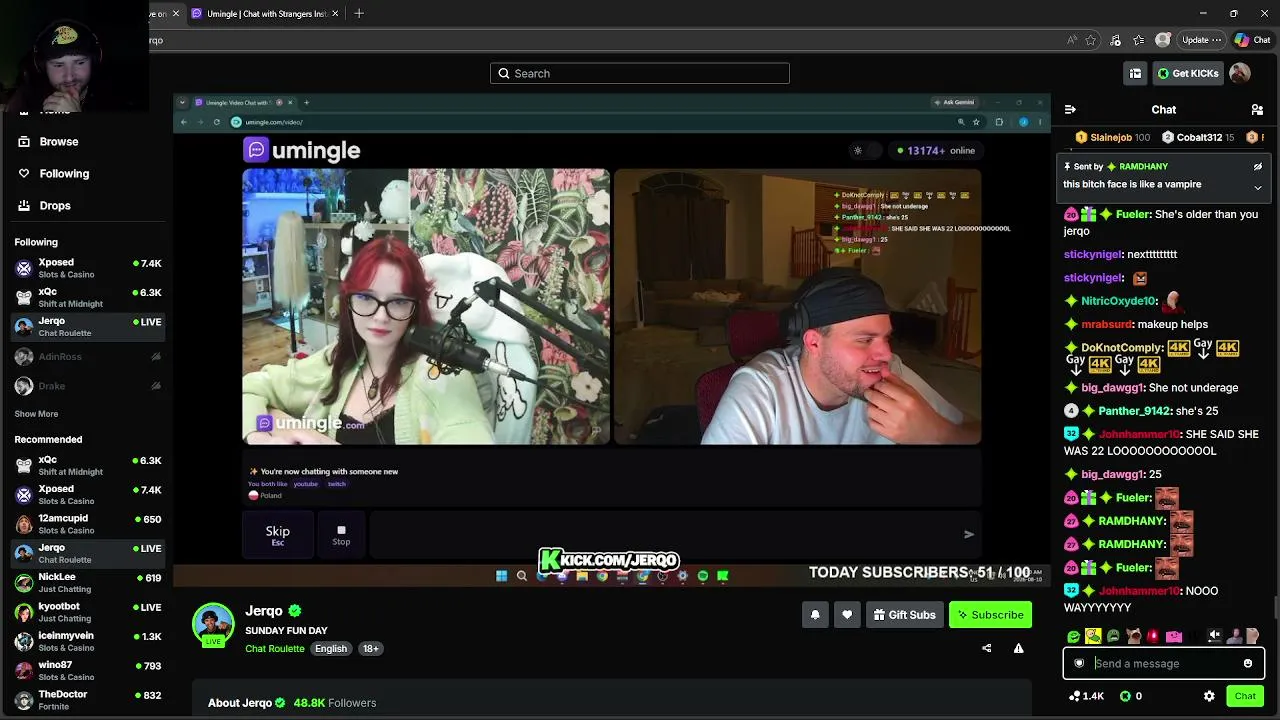Open the chat users list icon
The height and width of the screenshot is (720, 1280).
tap(1257, 109)
